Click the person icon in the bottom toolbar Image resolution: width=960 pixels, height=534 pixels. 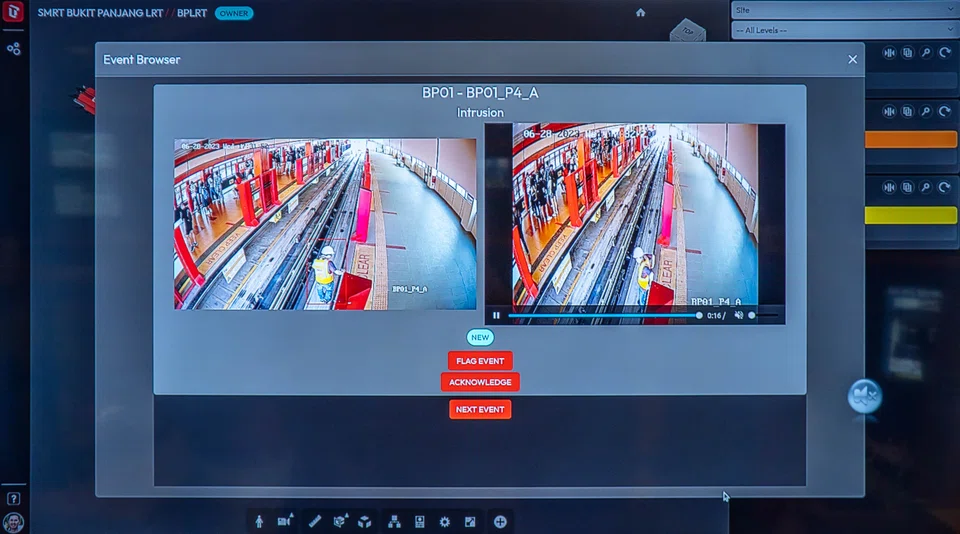point(259,521)
